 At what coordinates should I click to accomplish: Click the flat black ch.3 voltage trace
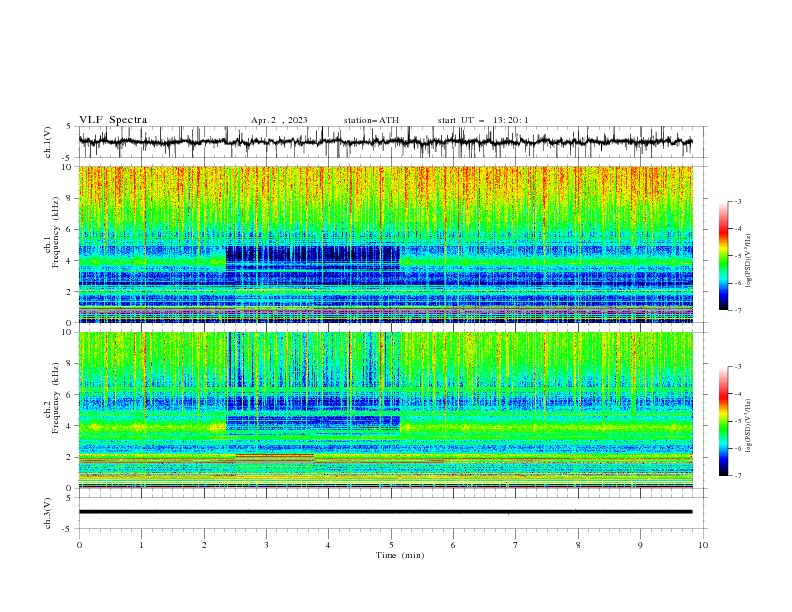coord(385,512)
